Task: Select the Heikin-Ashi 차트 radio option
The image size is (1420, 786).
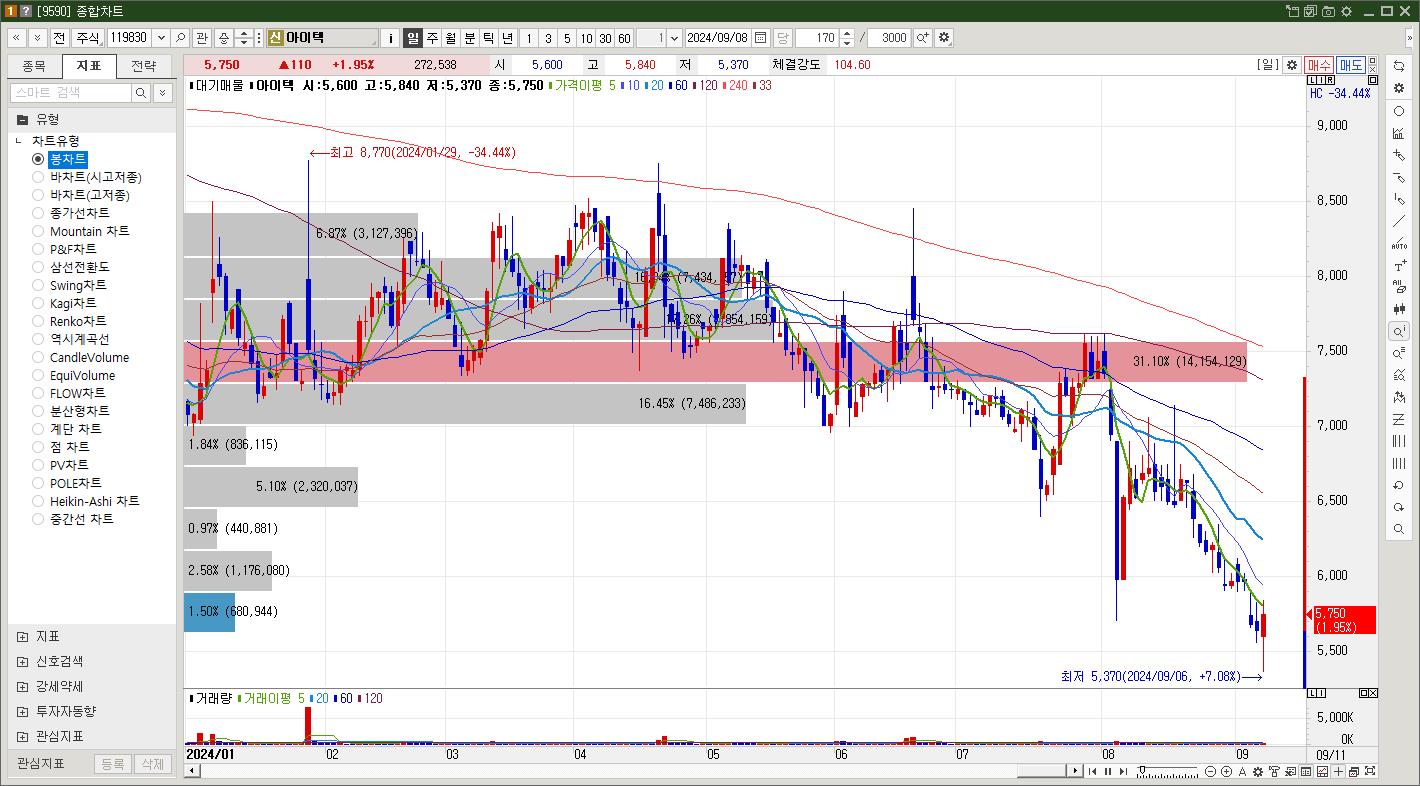Action: 38,501
